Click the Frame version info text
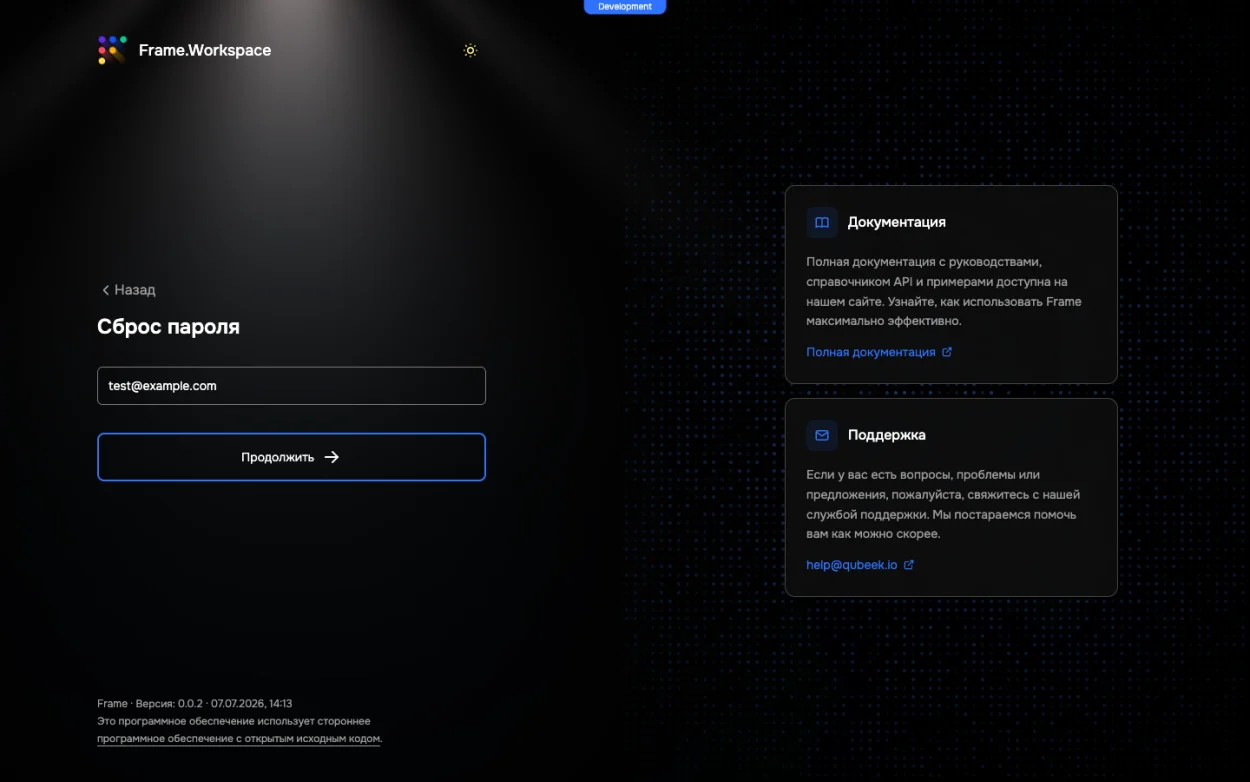The image size is (1250, 782). tap(195, 704)
